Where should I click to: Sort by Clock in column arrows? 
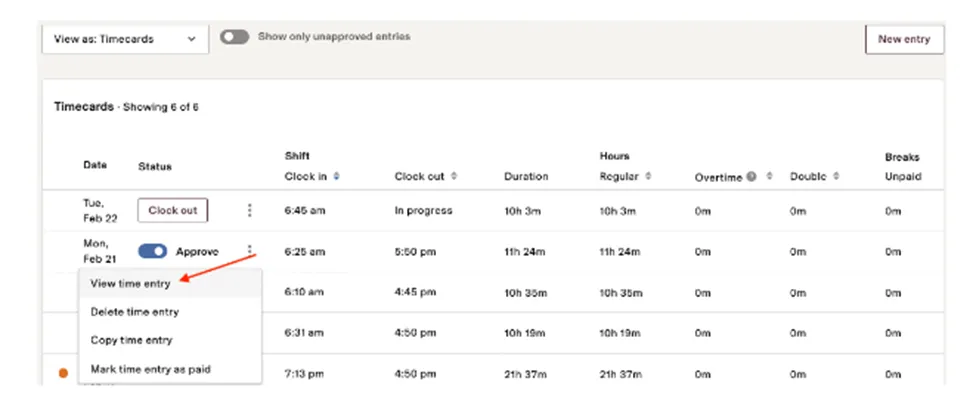[x=336, y=176]
